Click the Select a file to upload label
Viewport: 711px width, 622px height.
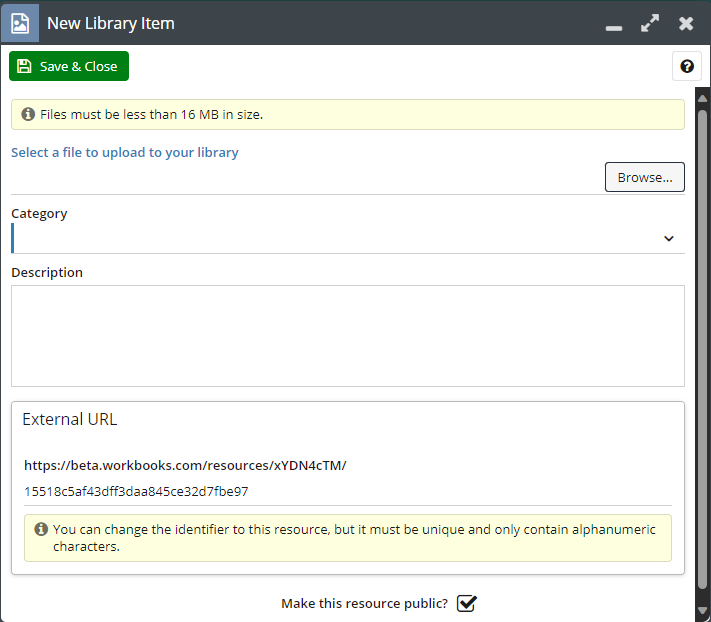125,153
